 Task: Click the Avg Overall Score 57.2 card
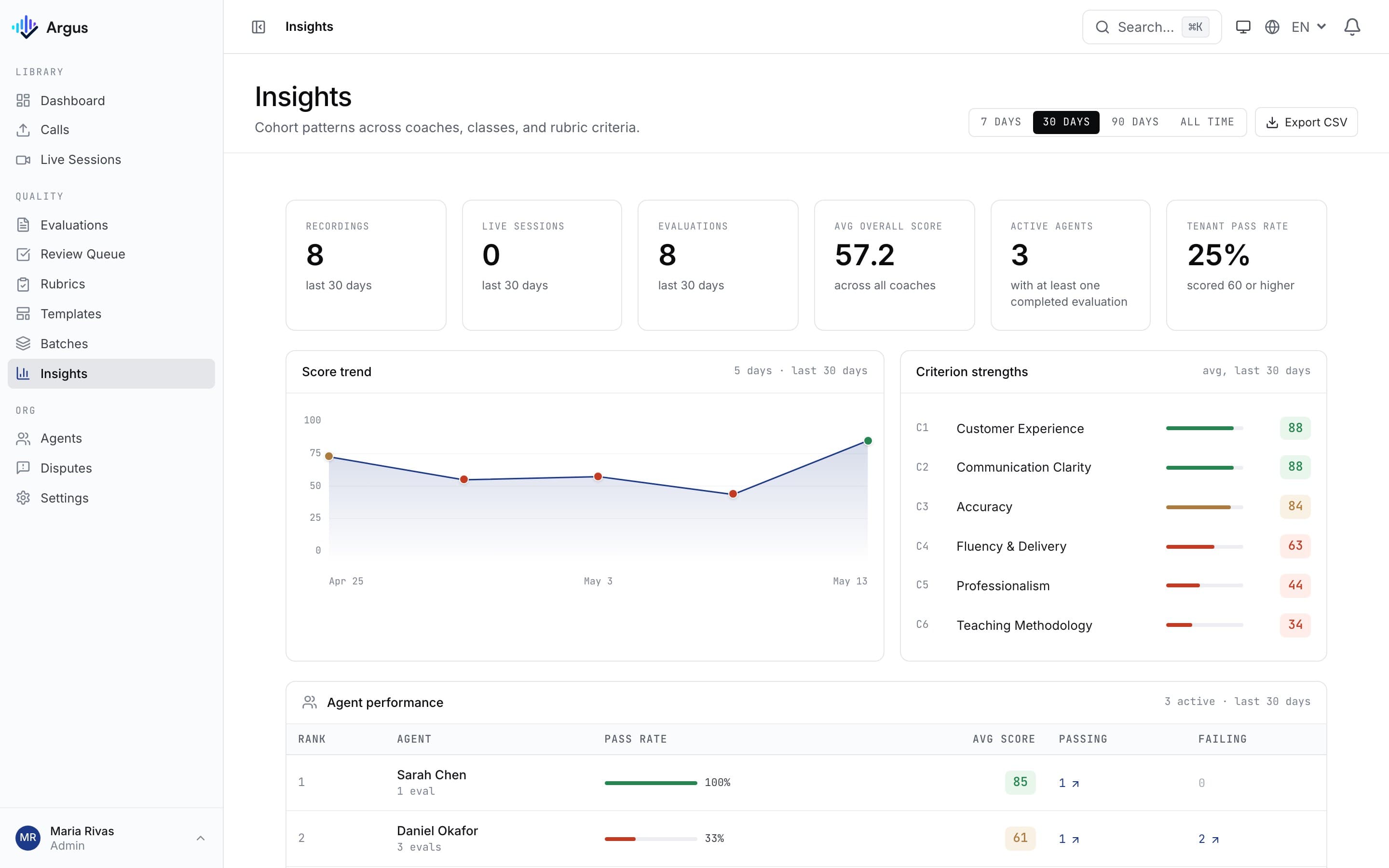click(x=894, y=265)
